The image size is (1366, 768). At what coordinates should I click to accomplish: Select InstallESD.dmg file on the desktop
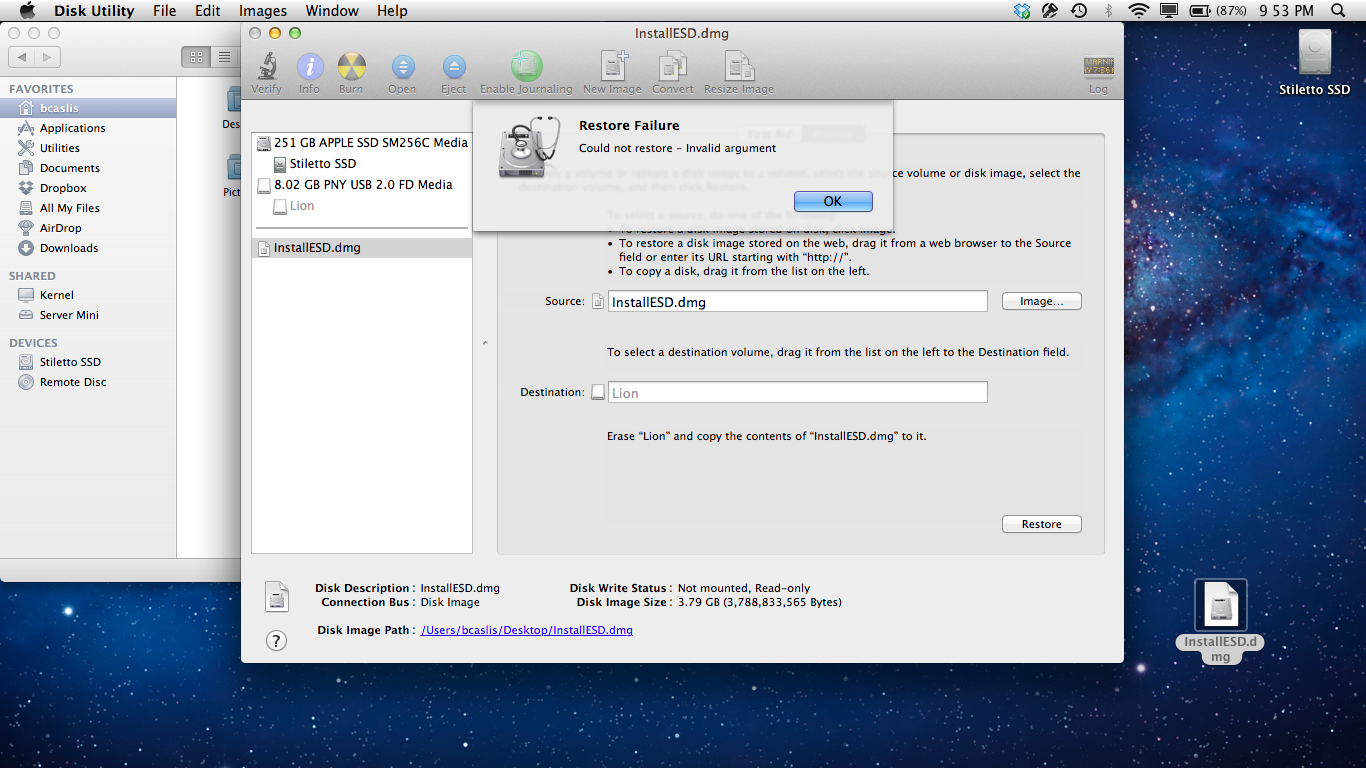(1220, 620)
